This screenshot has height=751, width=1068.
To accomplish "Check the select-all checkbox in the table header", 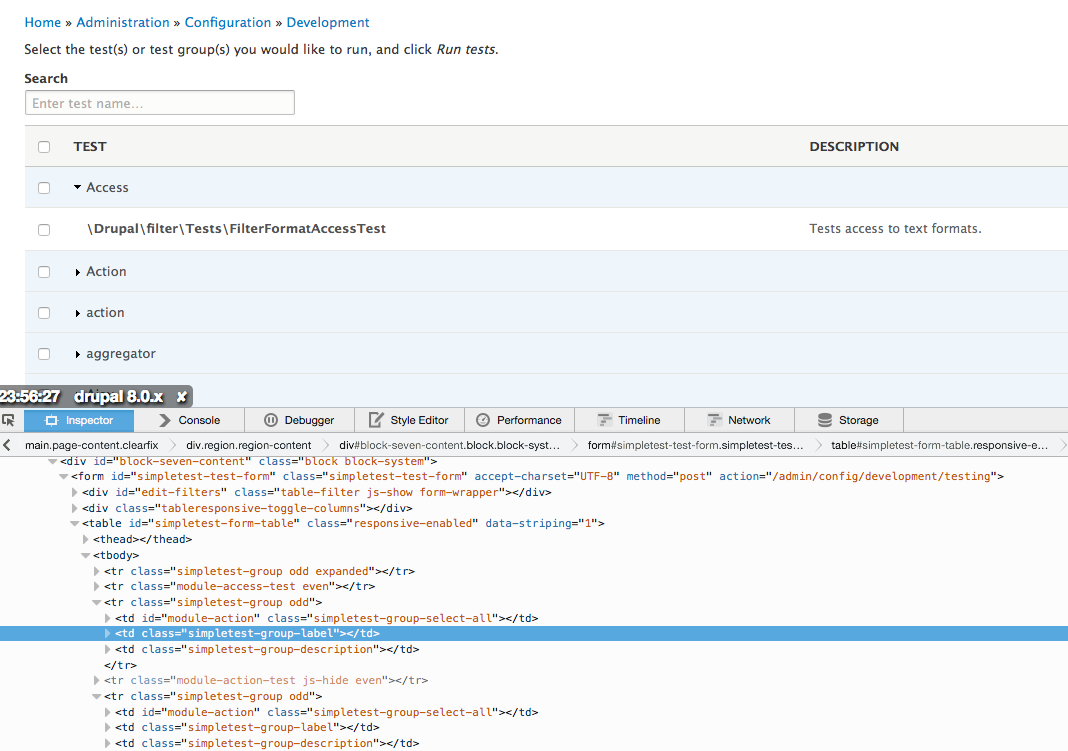I will [x=44, y=147].
